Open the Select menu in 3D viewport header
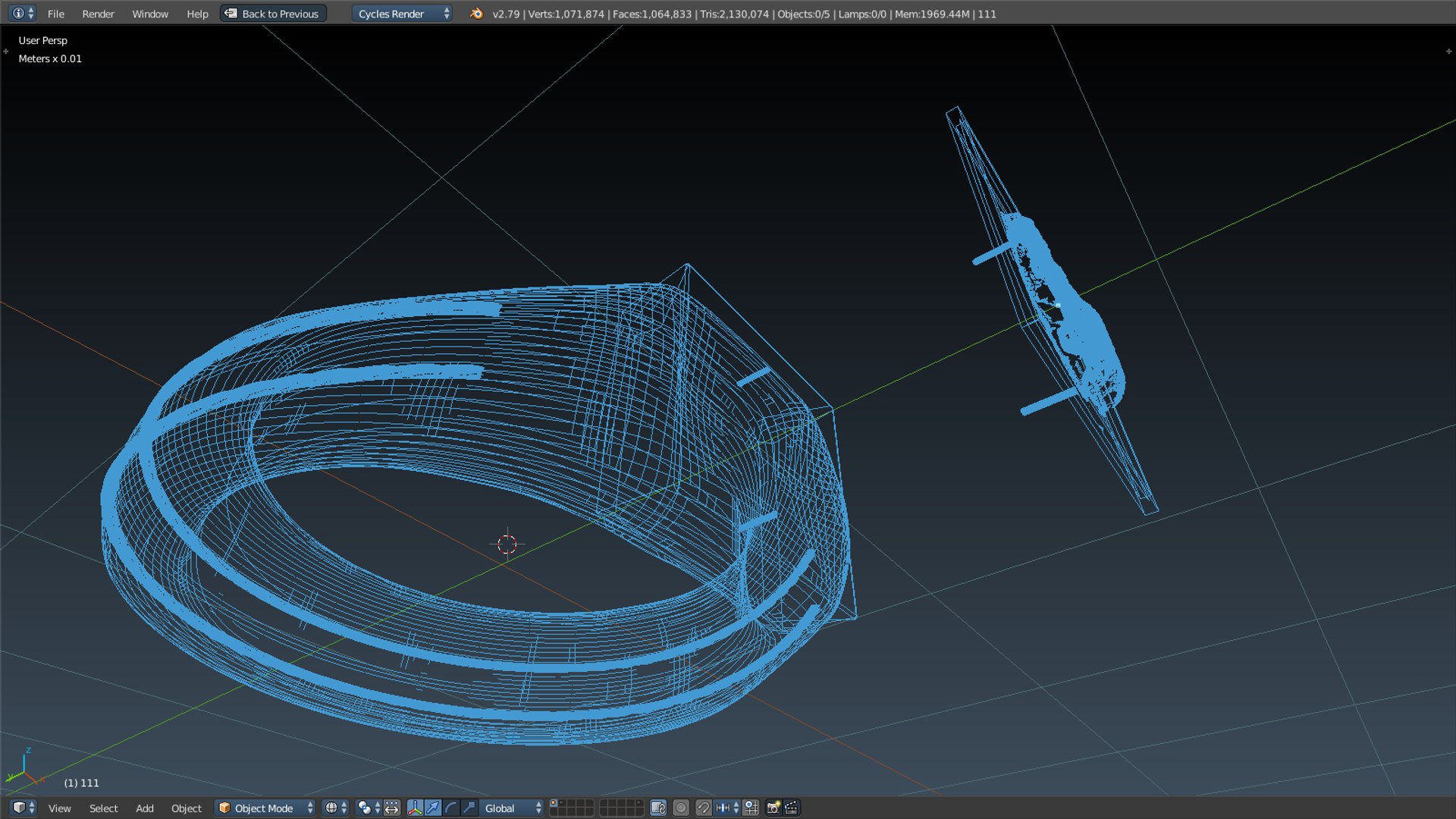Image resolution: width=1456 pixels, height=819 pixels. 103,808
